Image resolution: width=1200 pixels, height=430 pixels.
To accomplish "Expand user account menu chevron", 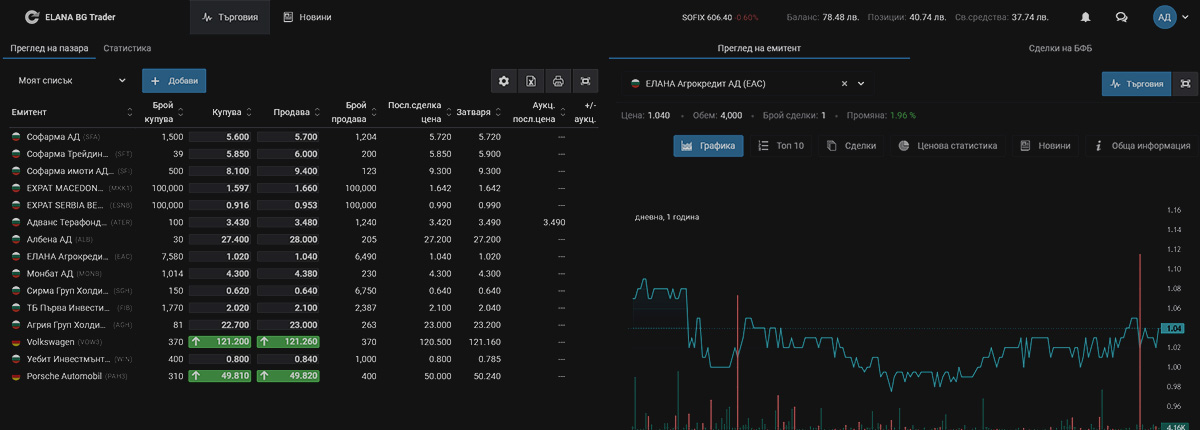I will (1187, 17).
